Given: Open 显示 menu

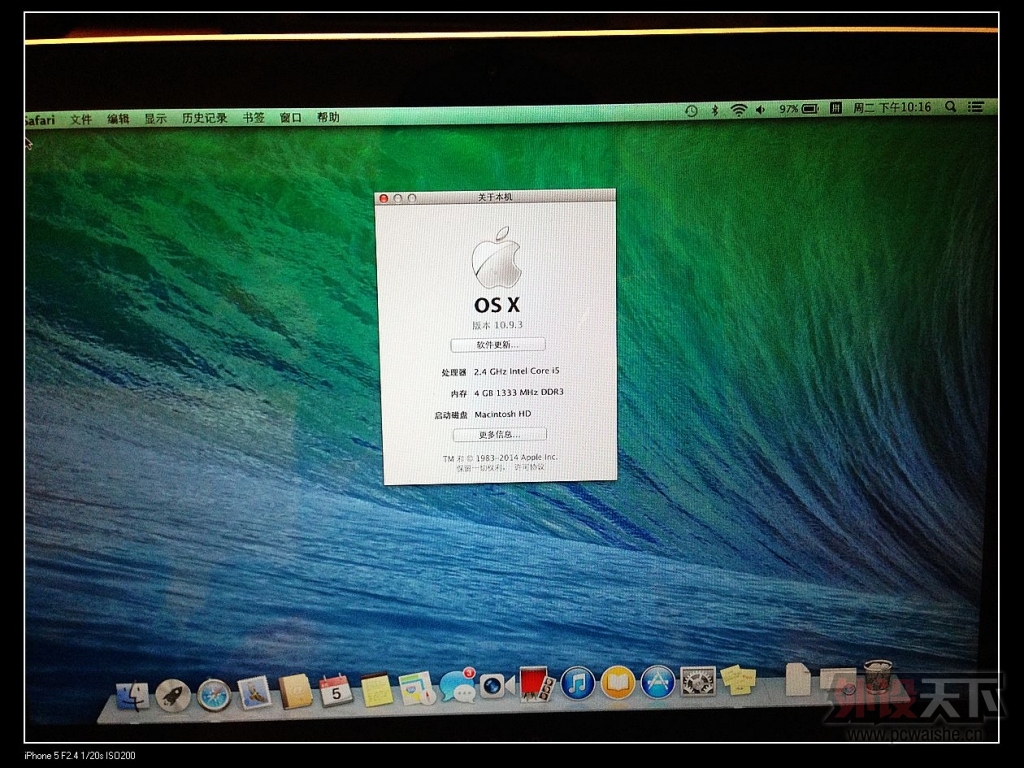Looking at the screenshot, I should 155,119.
